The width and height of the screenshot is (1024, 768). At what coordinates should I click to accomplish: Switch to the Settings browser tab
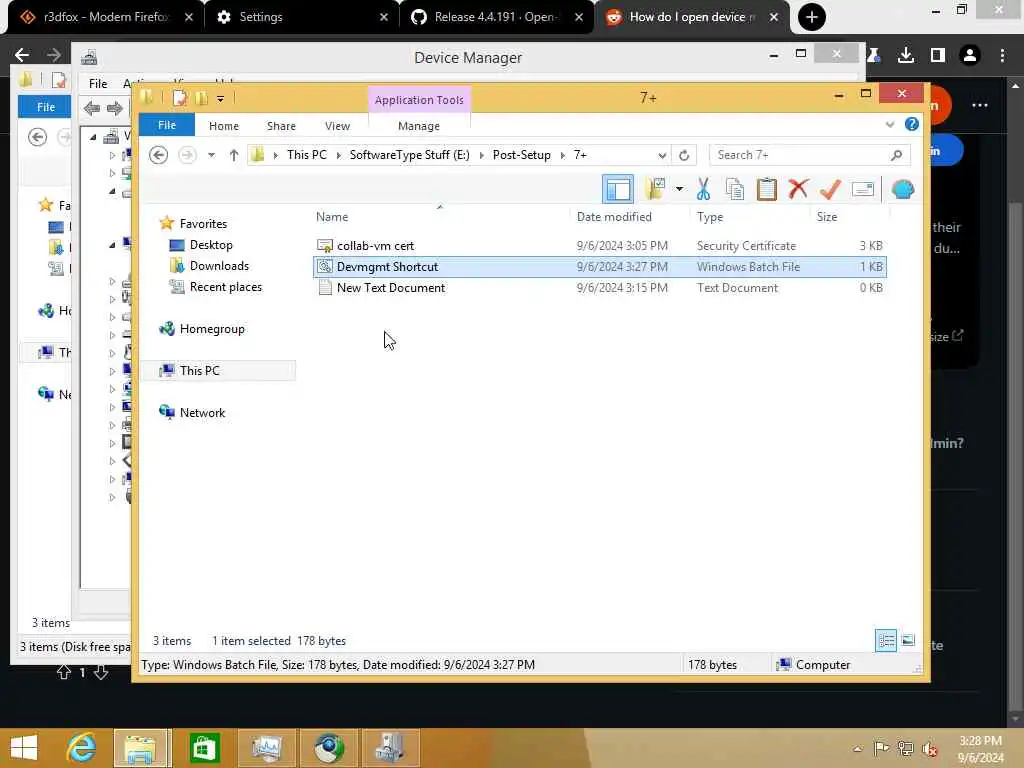(300, 17)
